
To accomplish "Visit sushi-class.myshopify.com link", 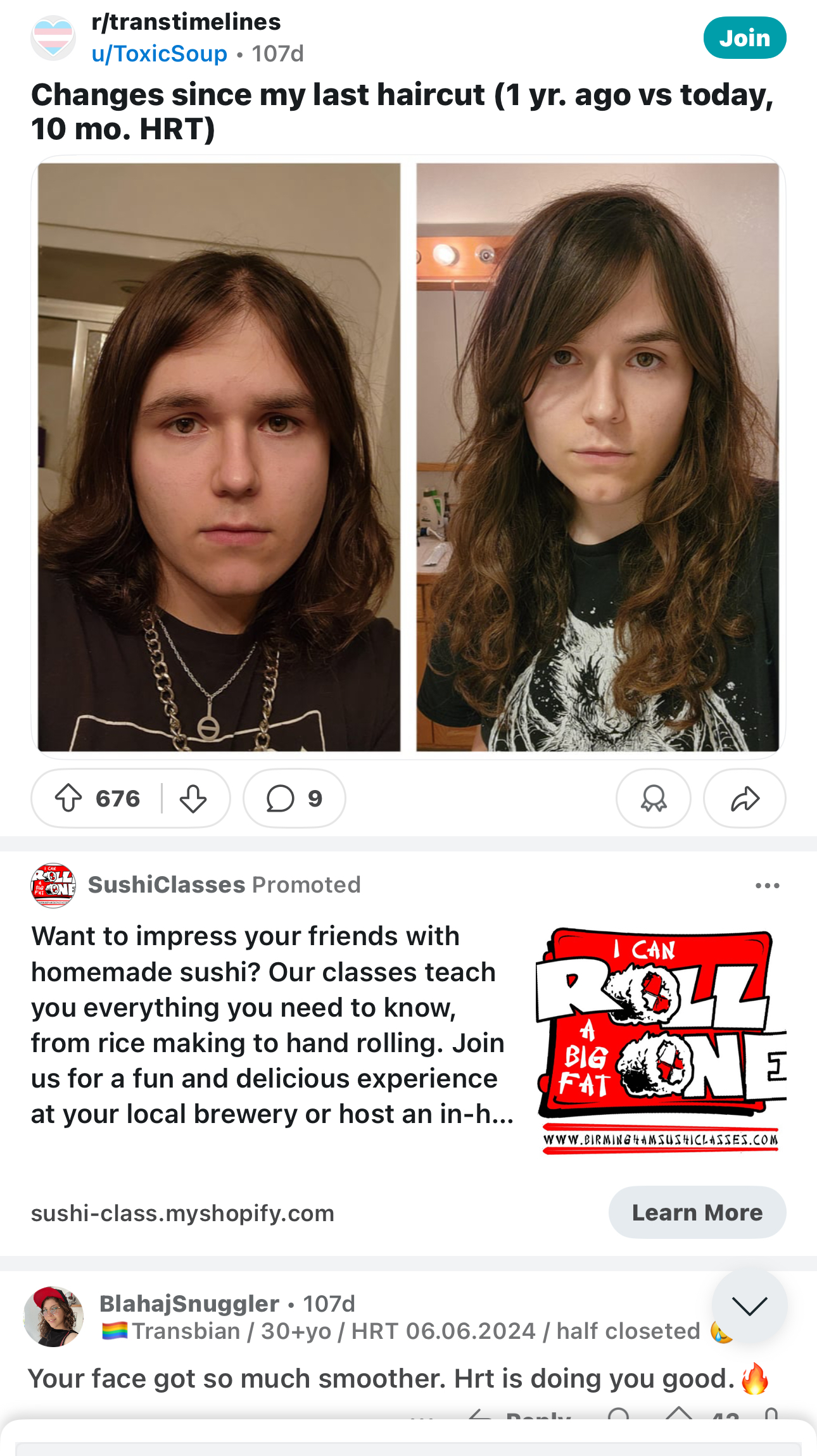I will tap(182, 1213).
